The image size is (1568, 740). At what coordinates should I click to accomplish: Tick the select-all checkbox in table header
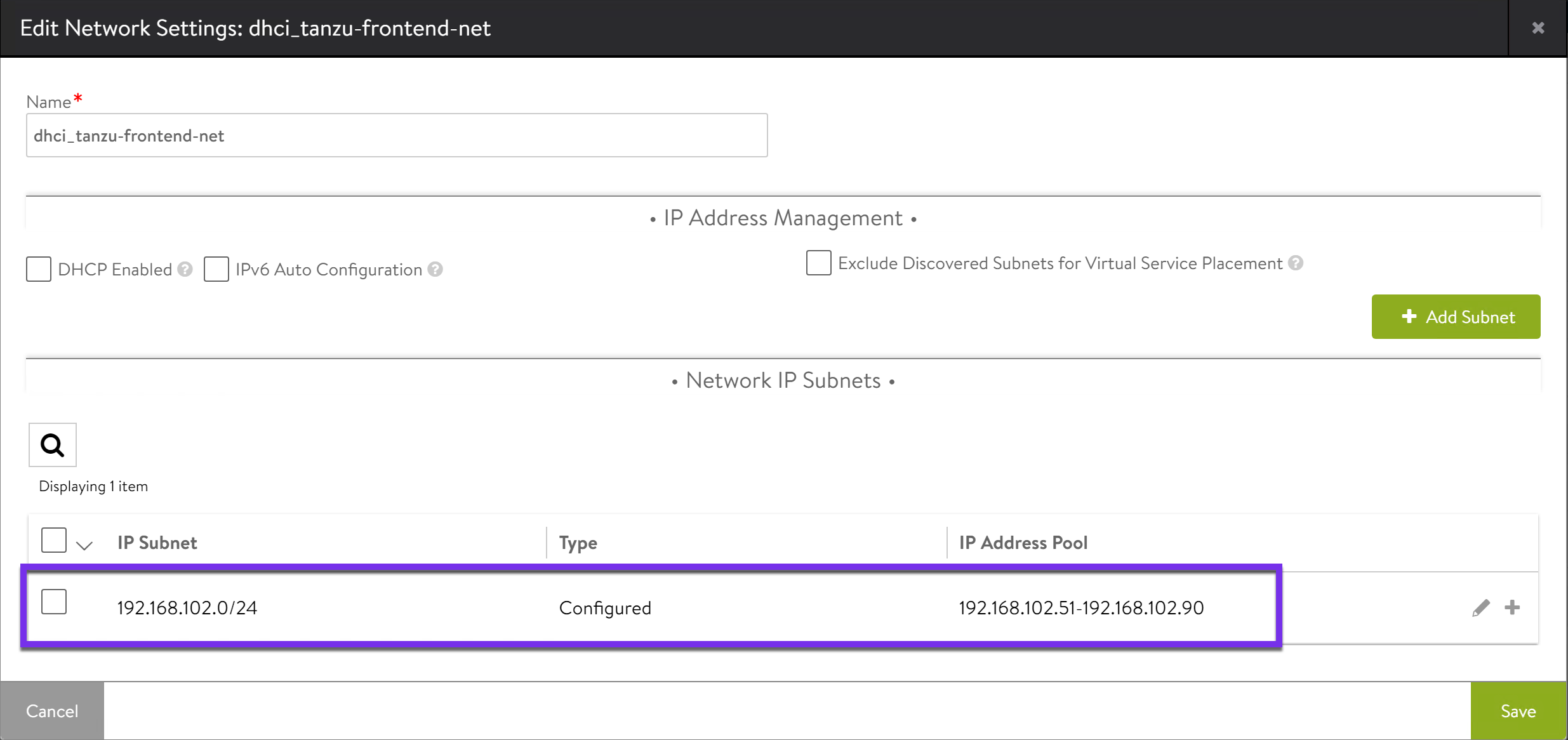[54, 540]
